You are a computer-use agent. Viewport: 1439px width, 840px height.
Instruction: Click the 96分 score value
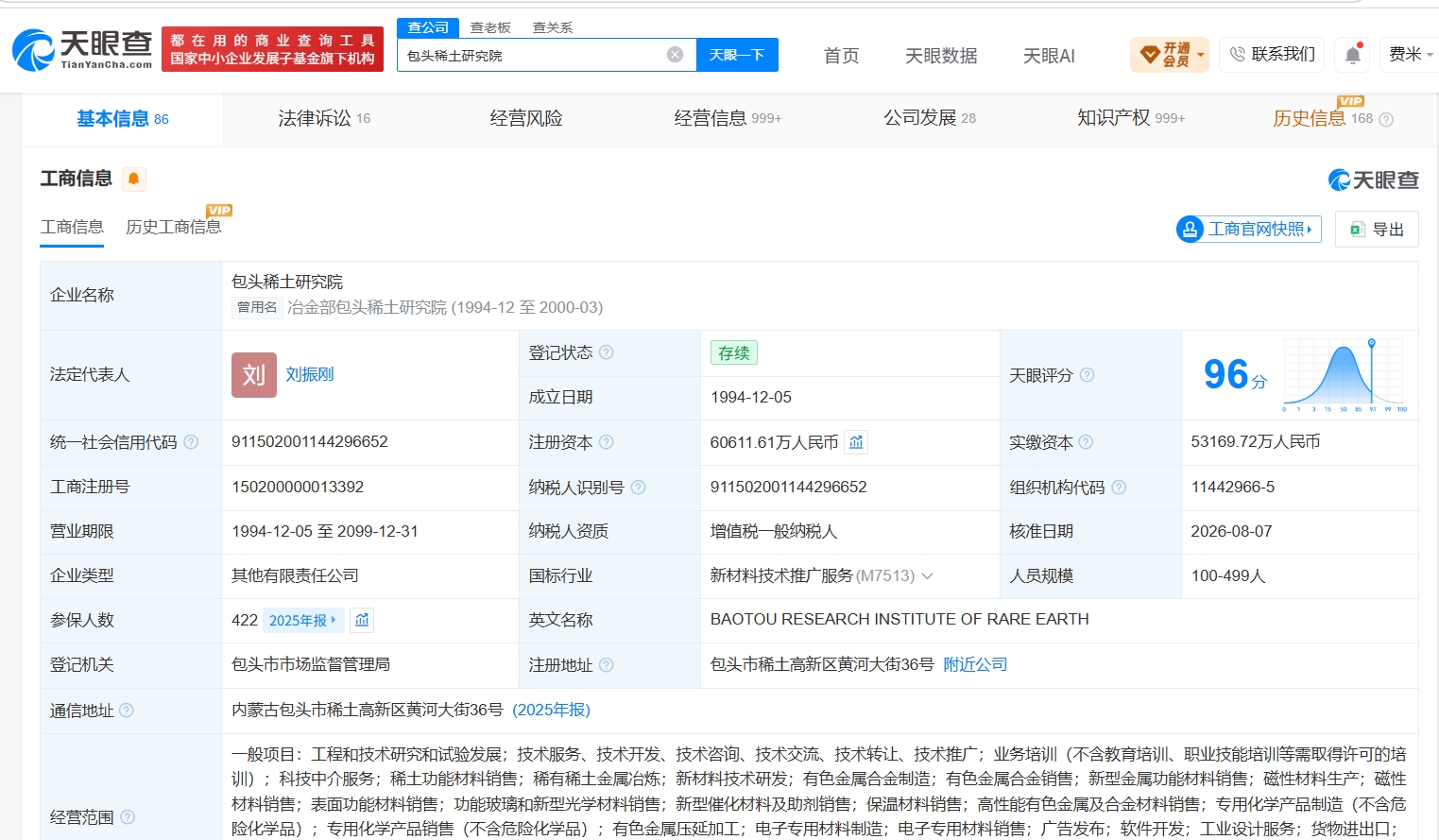pyautogui.click(x=1235, y=375)
